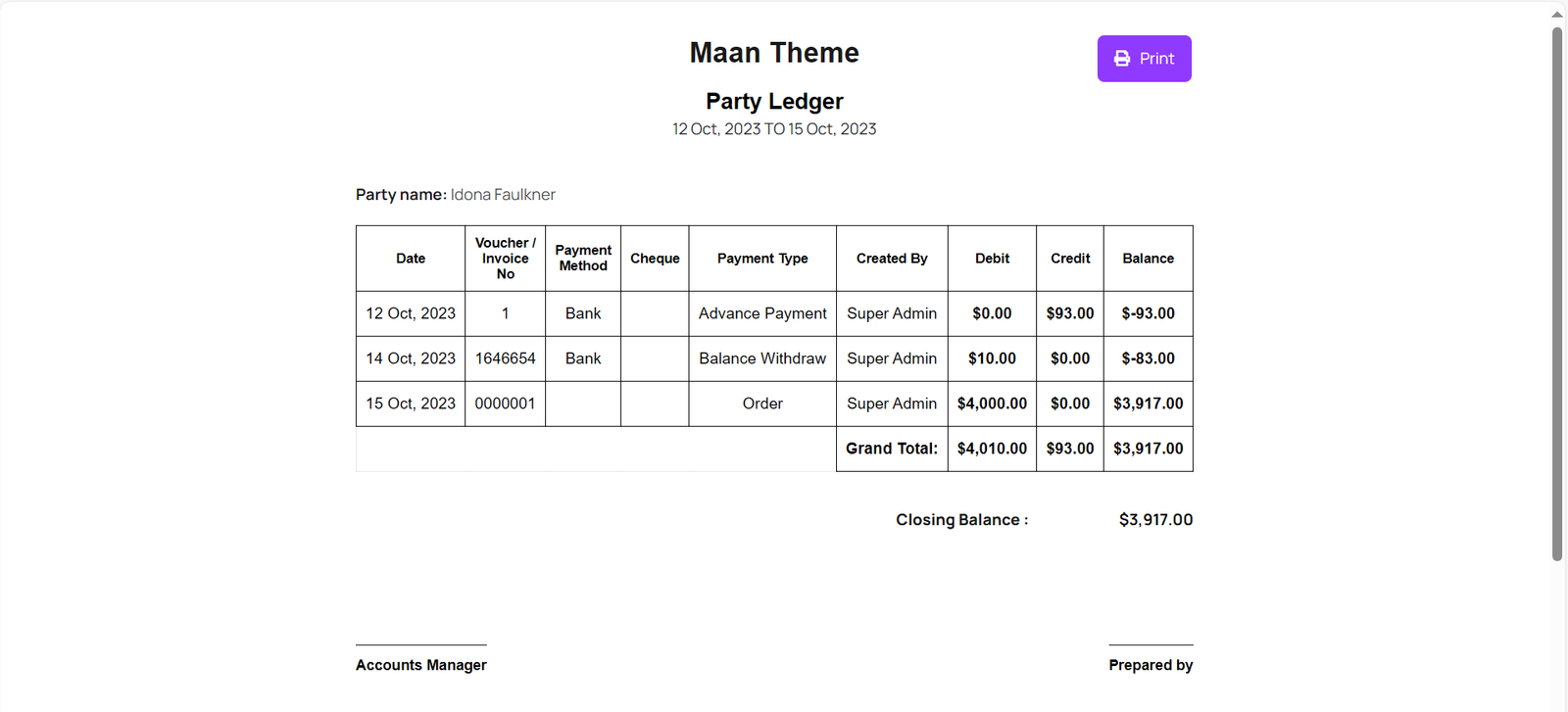
Task: Click the Payment Method column header
Action: pyautogui.click(x=583, y=259)
